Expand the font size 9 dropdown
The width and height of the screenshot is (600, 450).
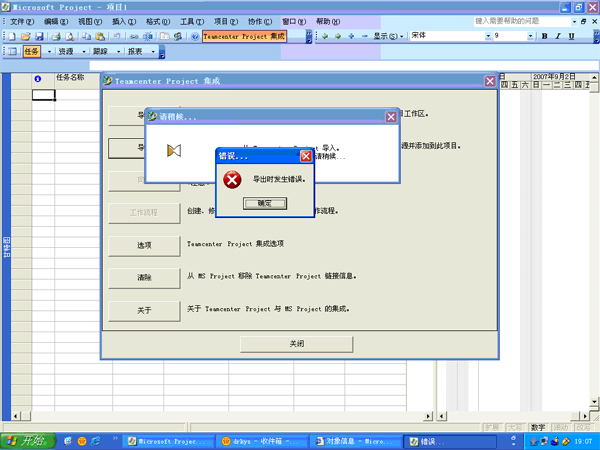click(x=530, y=36)
